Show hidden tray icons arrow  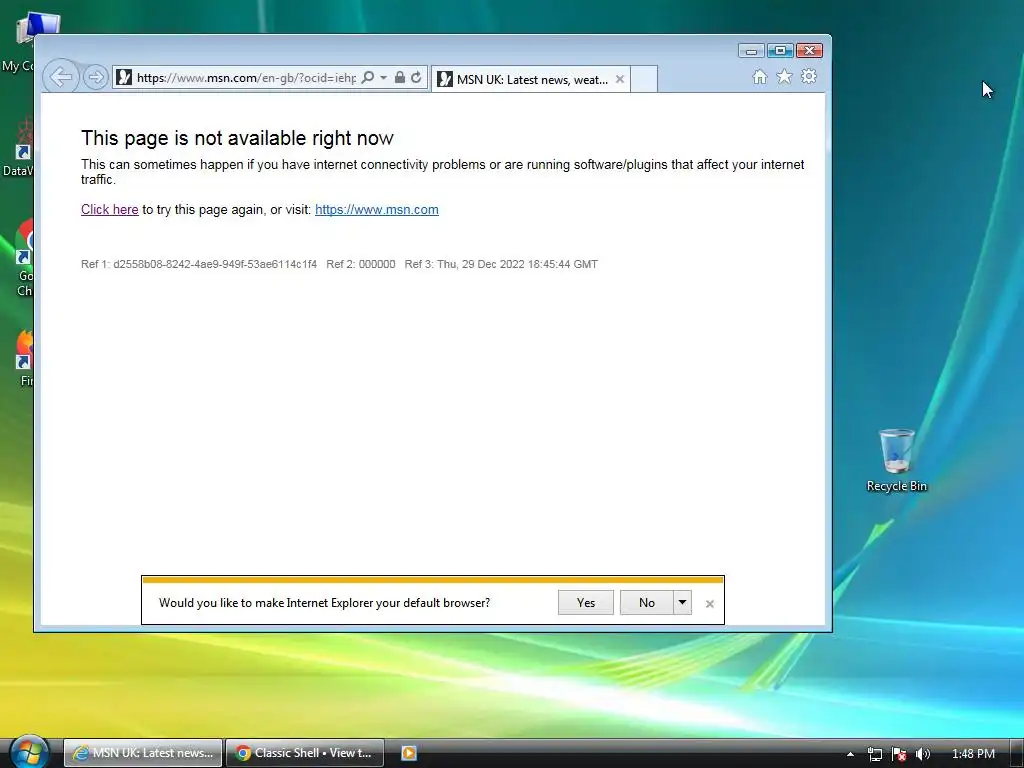(850, 754)
